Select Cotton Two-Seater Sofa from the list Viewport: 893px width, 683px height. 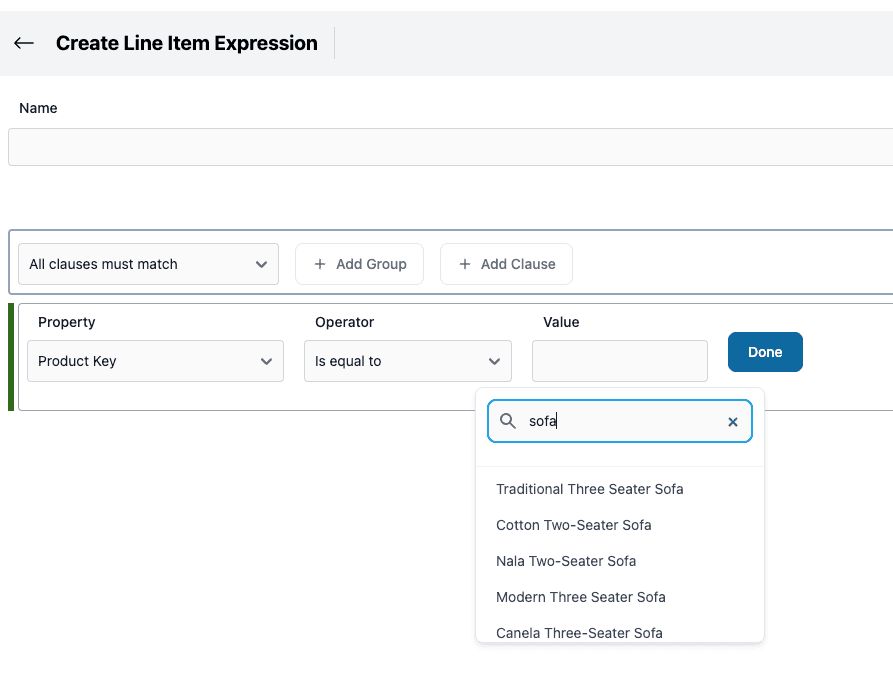coord(573,525)
